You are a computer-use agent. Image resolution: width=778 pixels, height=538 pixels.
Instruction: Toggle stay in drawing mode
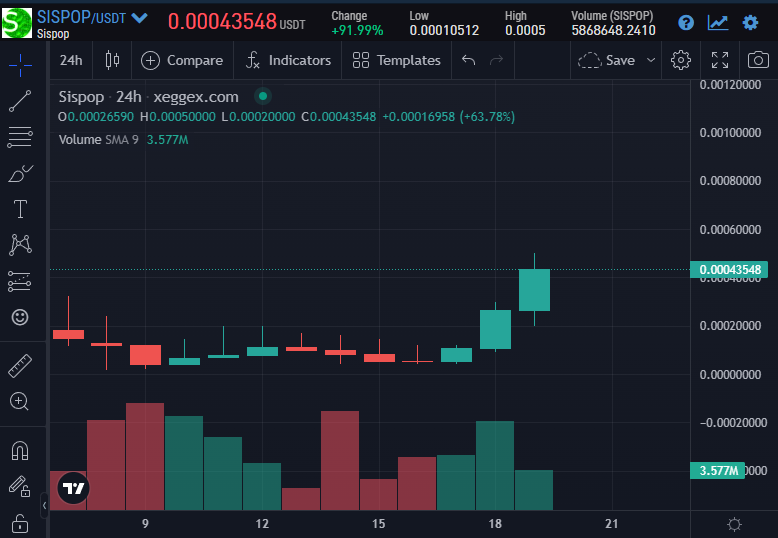point(20,486)
